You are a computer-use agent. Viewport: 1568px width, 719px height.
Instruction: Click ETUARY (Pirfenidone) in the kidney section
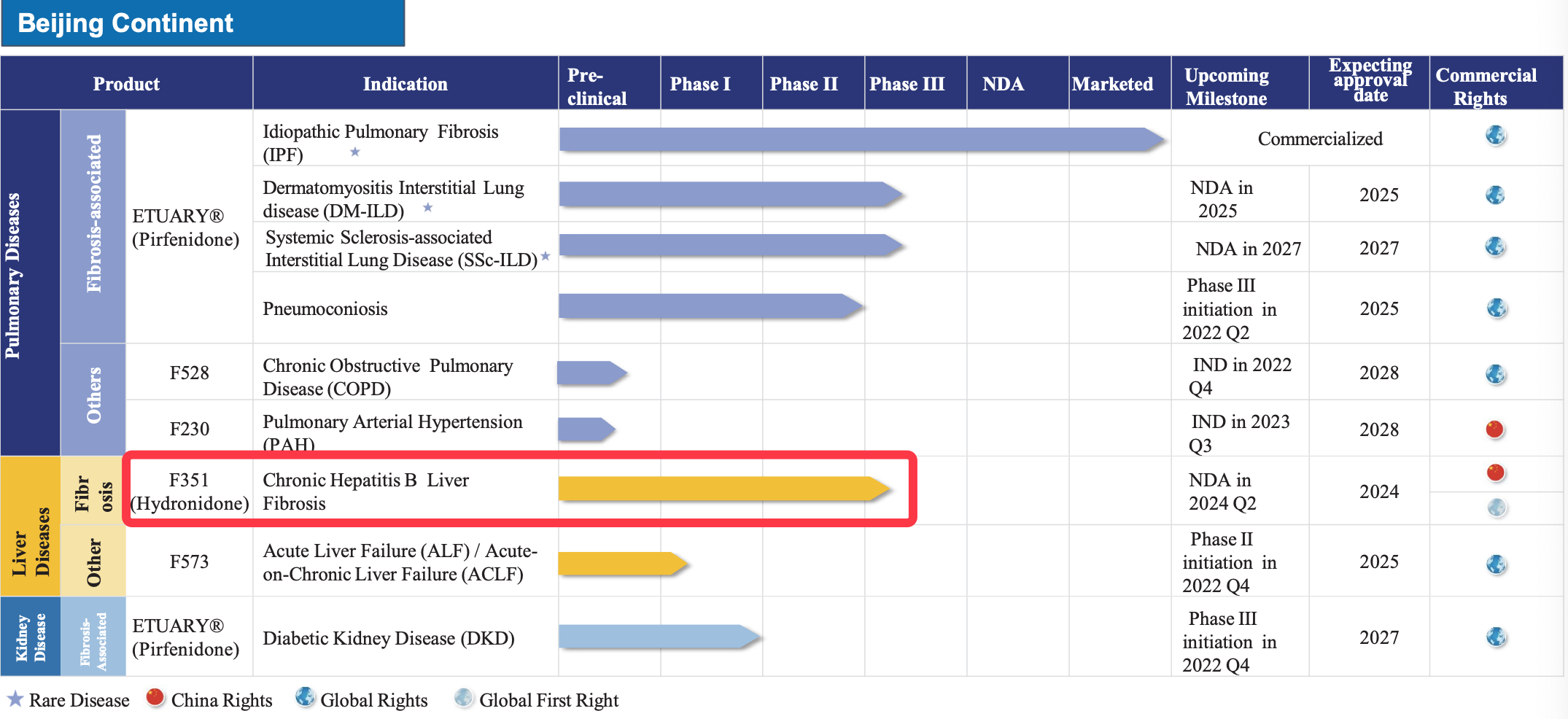pyautogui.click(x=186, y=637)
